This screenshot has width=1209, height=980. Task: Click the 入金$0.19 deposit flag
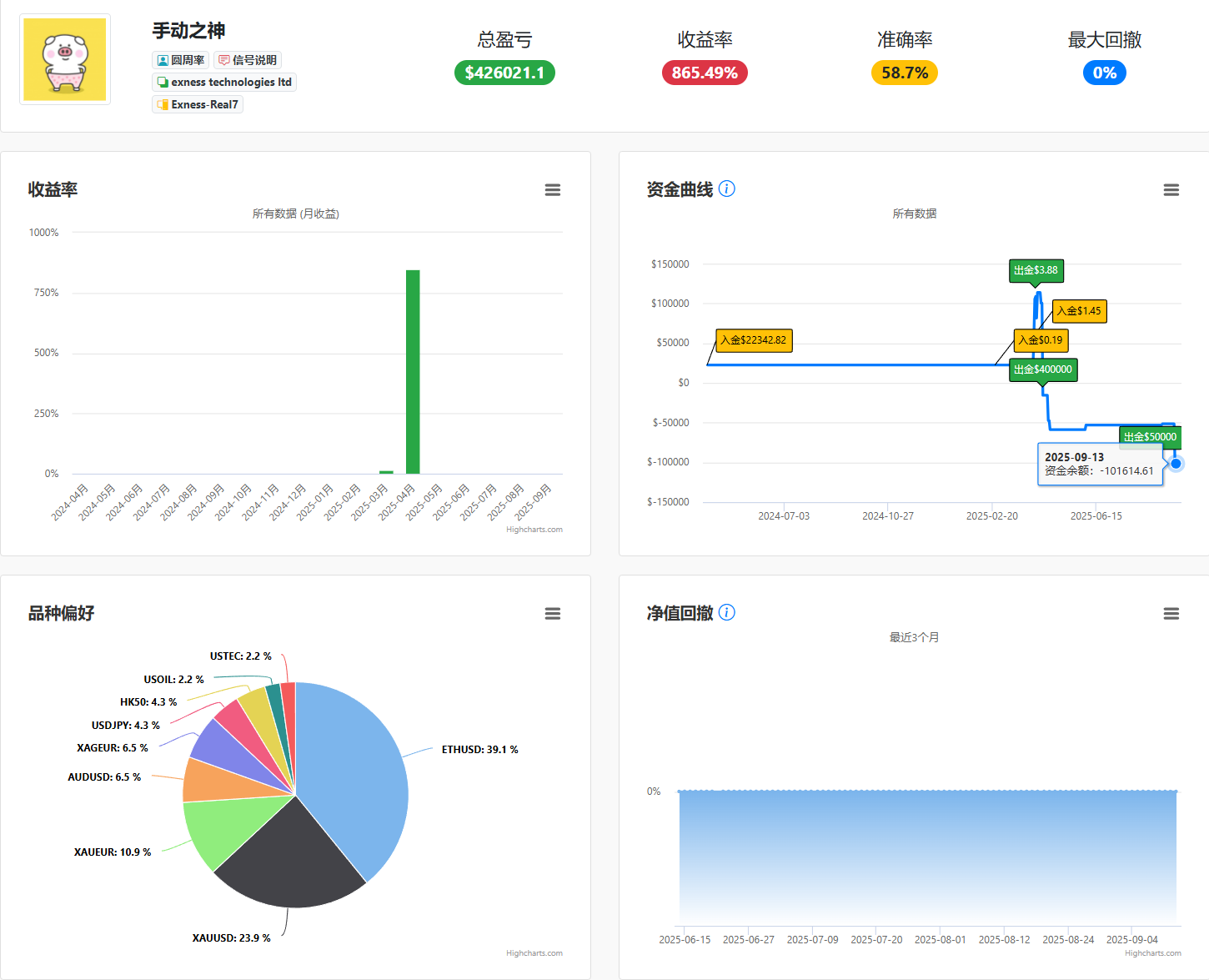pos(1041,340)
